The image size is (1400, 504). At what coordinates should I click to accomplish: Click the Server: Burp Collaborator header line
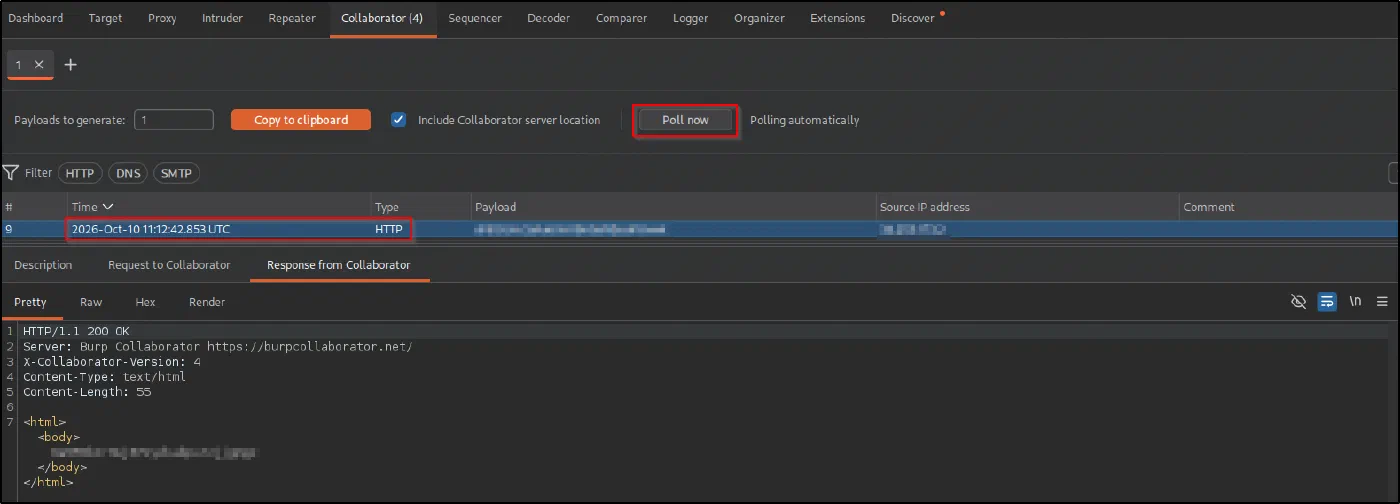[217, 346]
